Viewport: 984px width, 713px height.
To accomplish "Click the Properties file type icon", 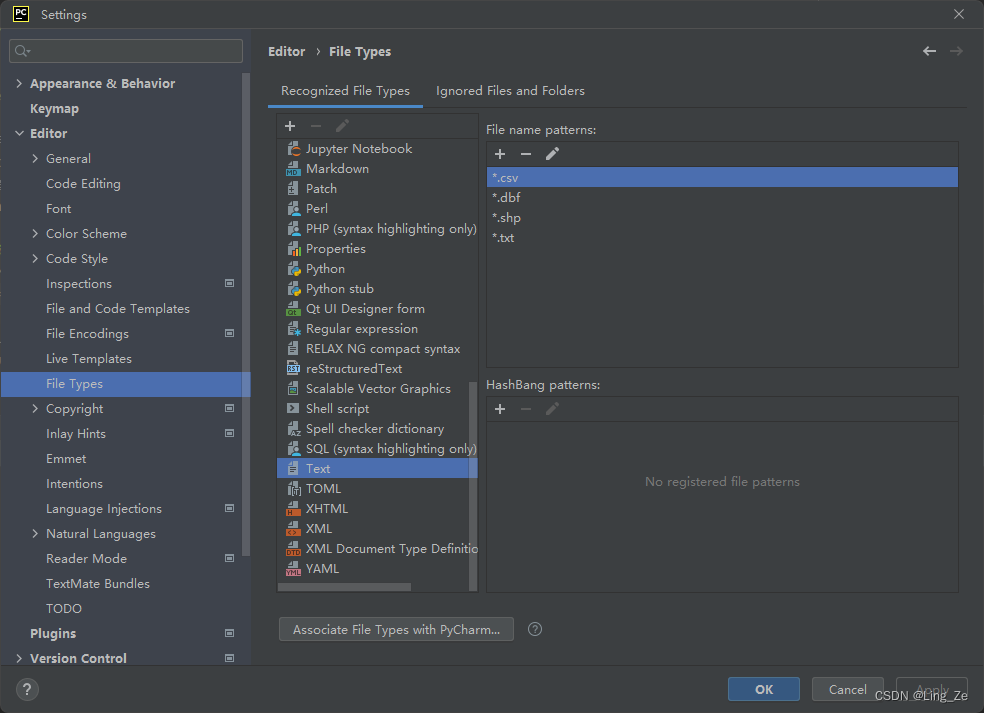I will pos(293,249).
